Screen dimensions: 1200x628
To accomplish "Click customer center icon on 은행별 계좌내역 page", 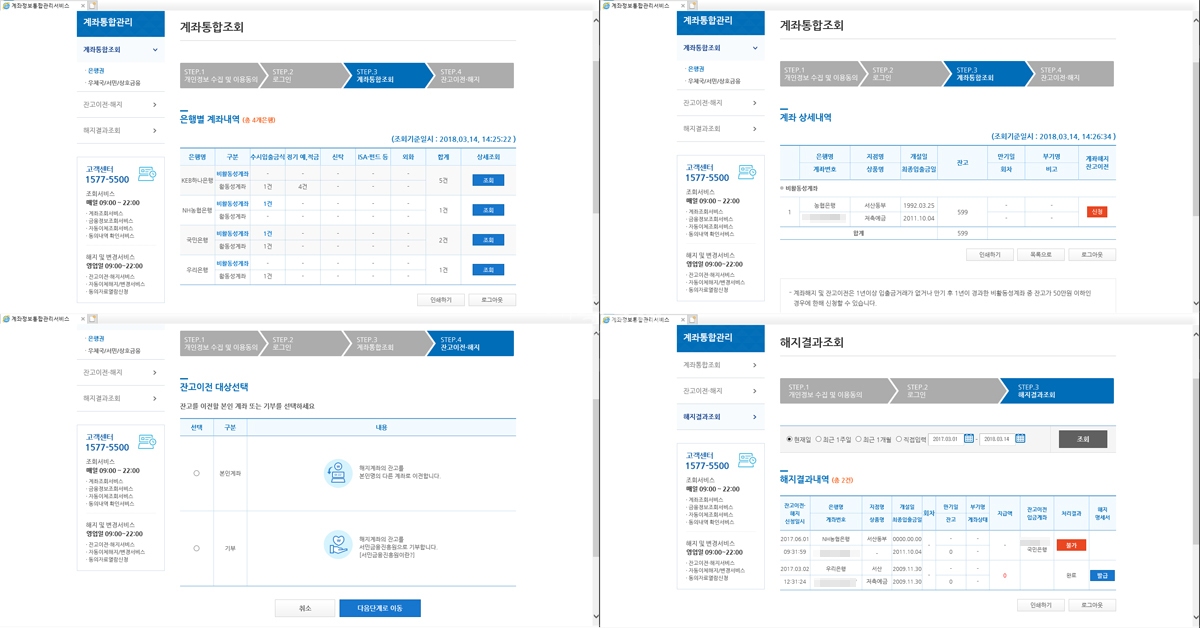I will (147, 174).
